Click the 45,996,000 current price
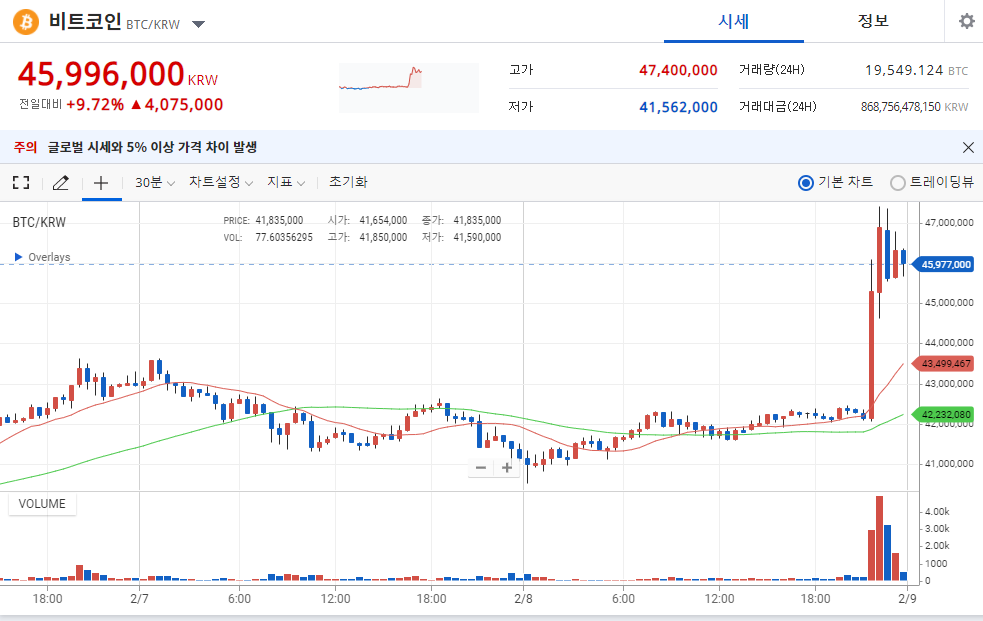The width and height of the screenshot is (983, 621). 101,74
